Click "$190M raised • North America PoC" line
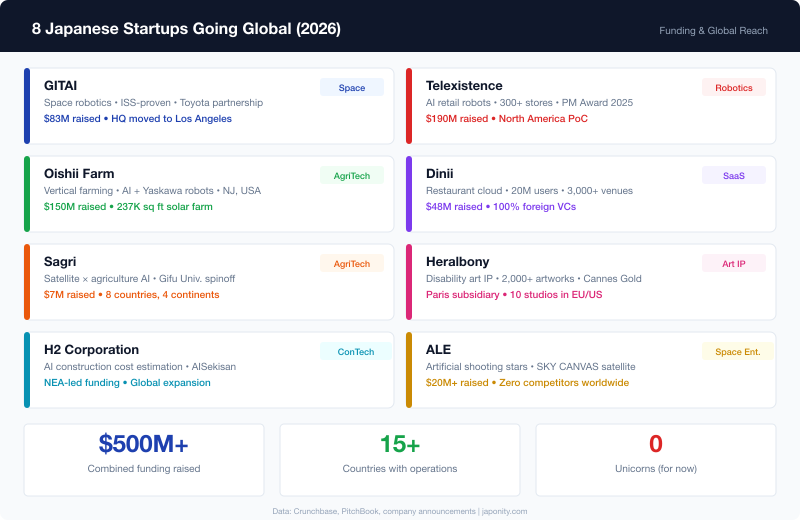This screenshot has width=800, height=520. pos(507,118)
